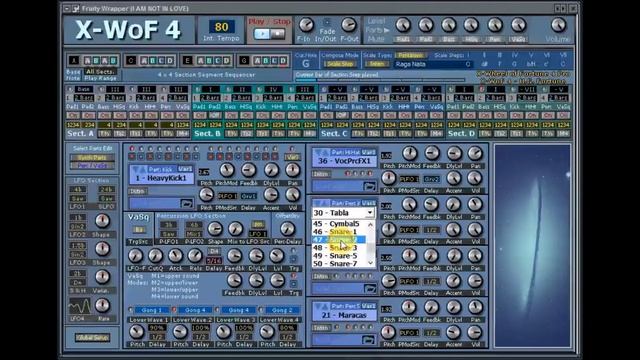Click the LFO2 Shape knob
The width and height of the screenshot is (640, 360).
(x=102, y=221)
